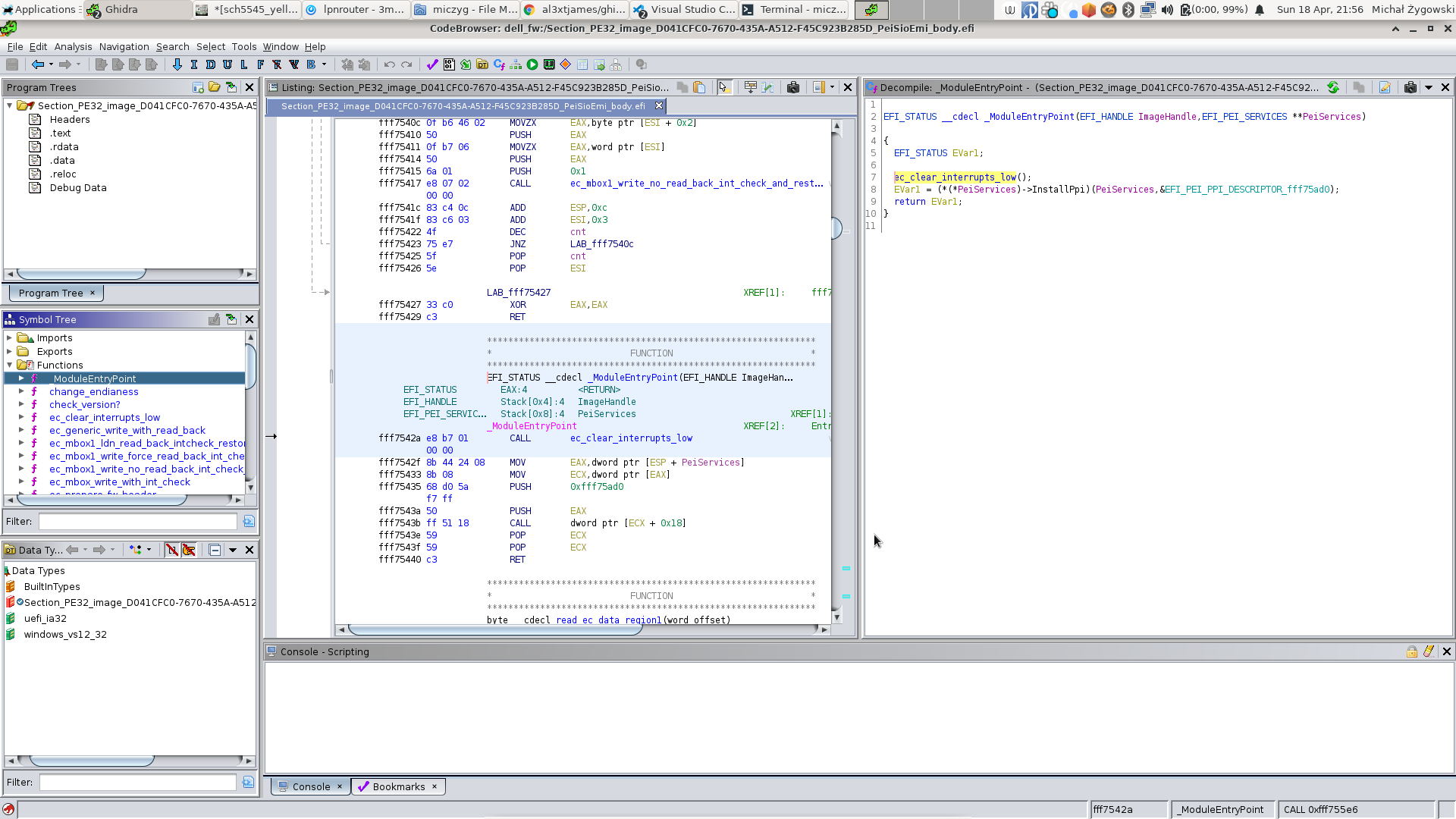Go to next Label toolbar icon
This screenshot has width=1456, height=819.
[244, 64]
